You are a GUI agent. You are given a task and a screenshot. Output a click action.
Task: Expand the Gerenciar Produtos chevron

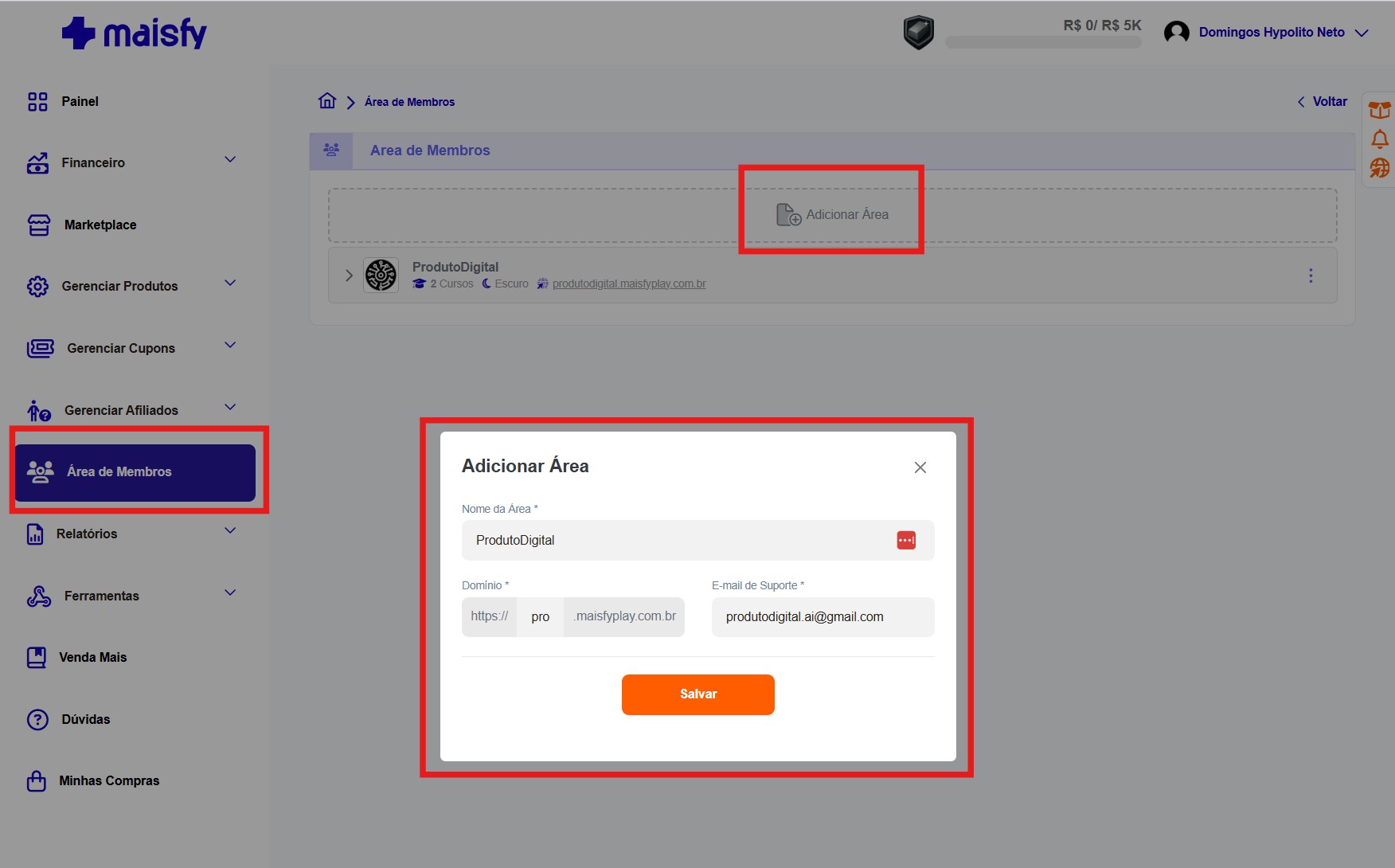(x=230, y=283)
